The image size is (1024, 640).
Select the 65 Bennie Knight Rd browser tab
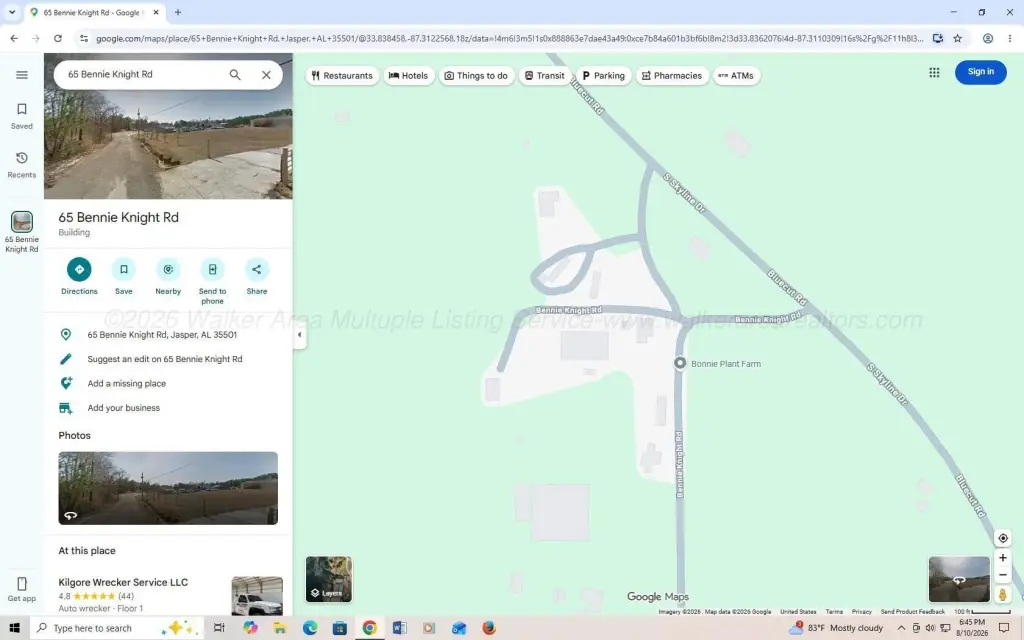[x=95, y=12]
